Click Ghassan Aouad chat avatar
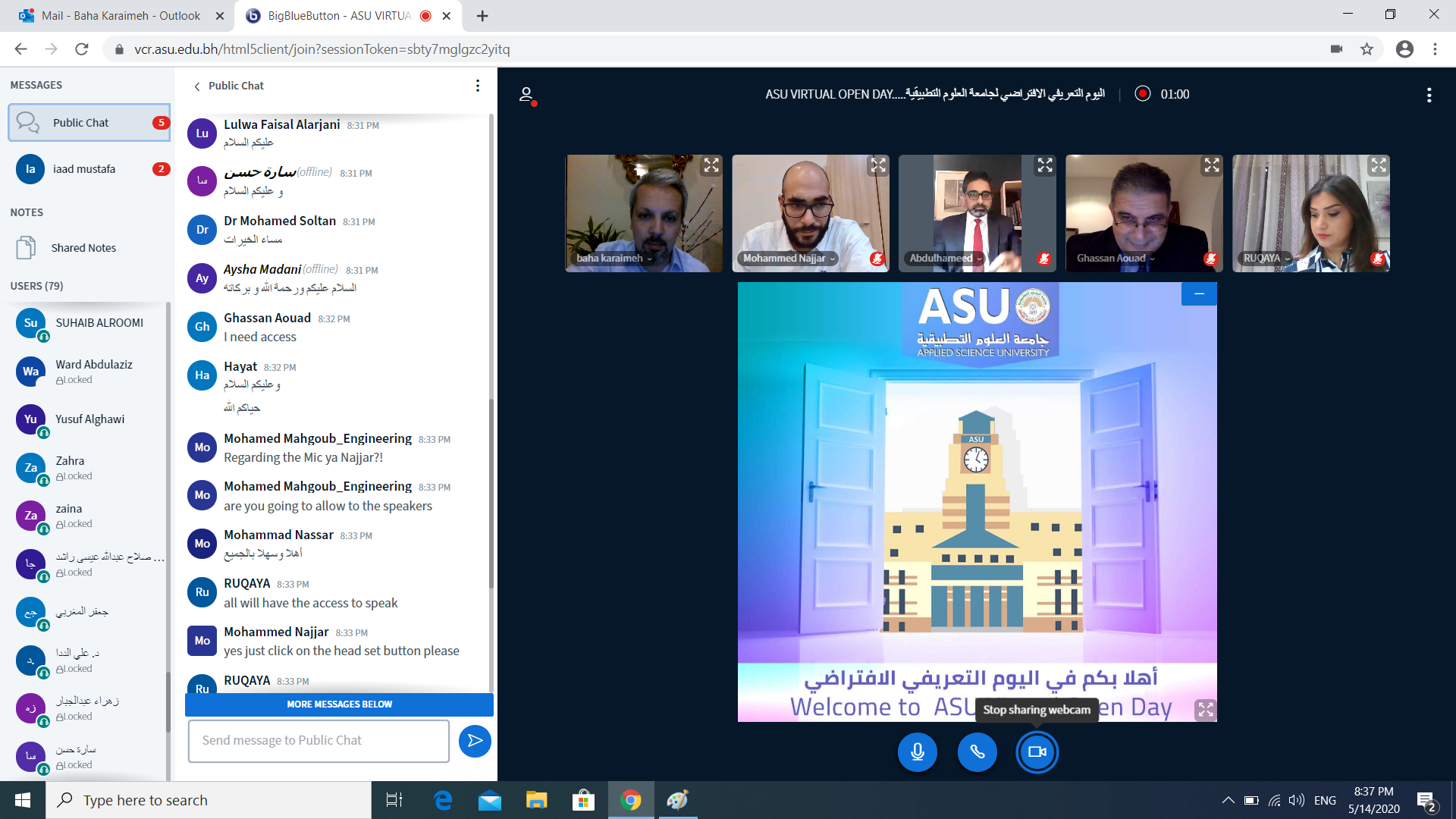This screenshot has width=1456, height=819. 202,327
